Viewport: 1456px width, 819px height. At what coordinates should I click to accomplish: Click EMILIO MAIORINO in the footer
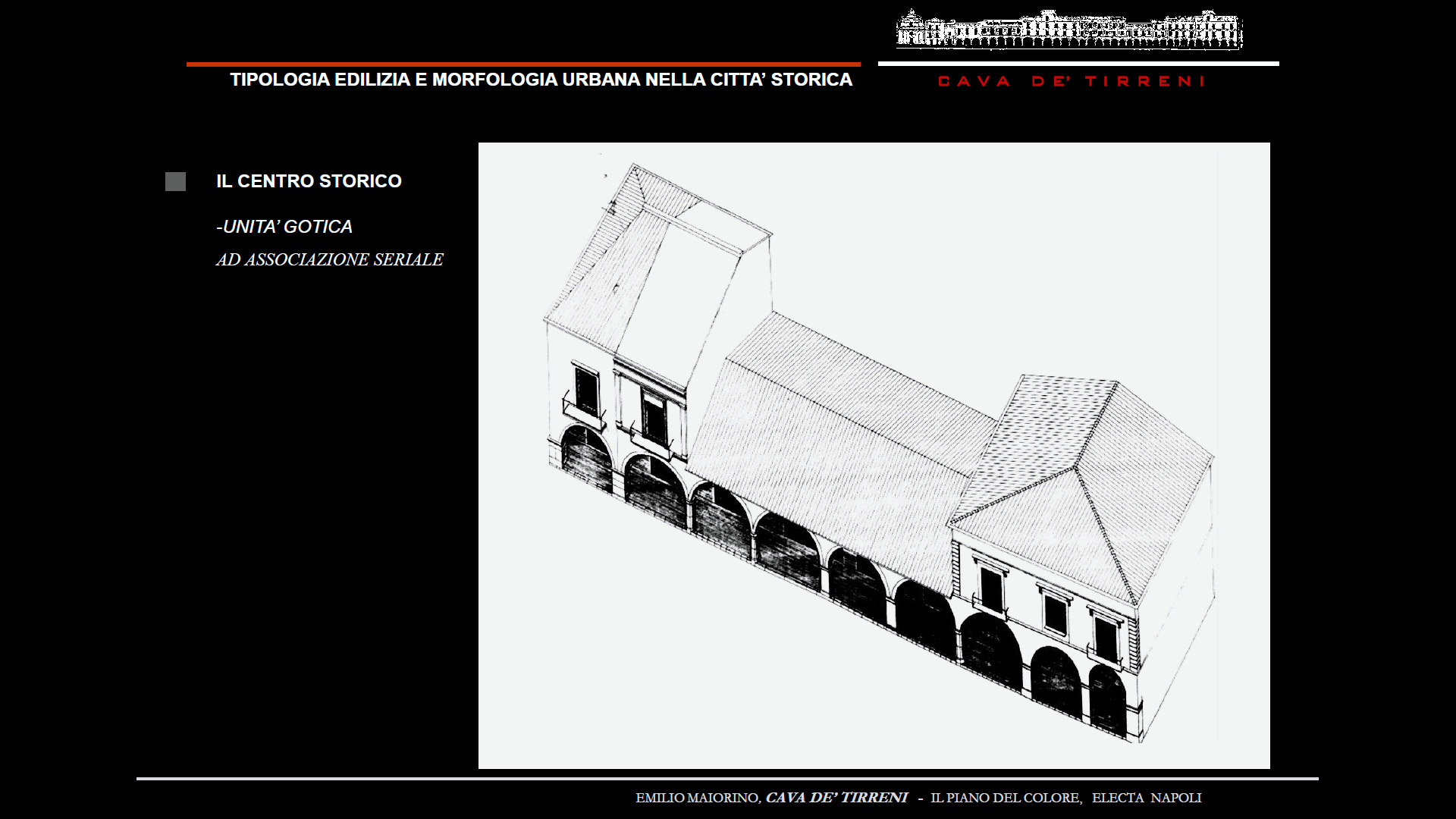coord(697,798)
